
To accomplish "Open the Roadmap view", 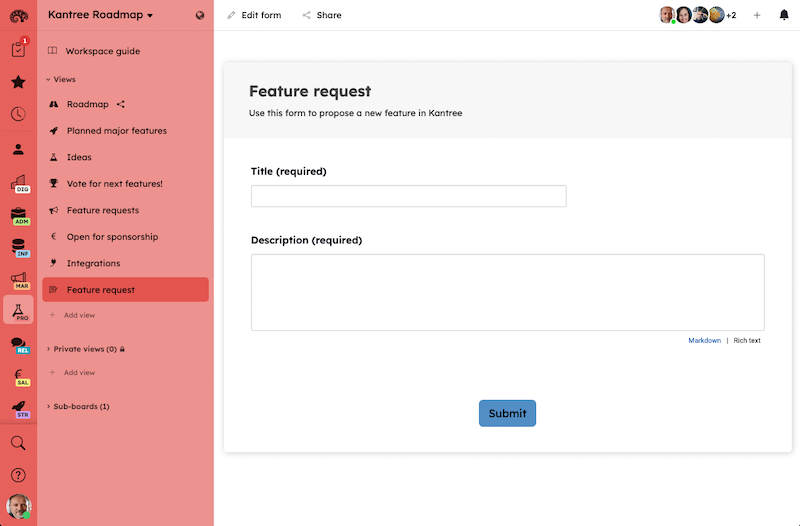I will click(87, 104).
